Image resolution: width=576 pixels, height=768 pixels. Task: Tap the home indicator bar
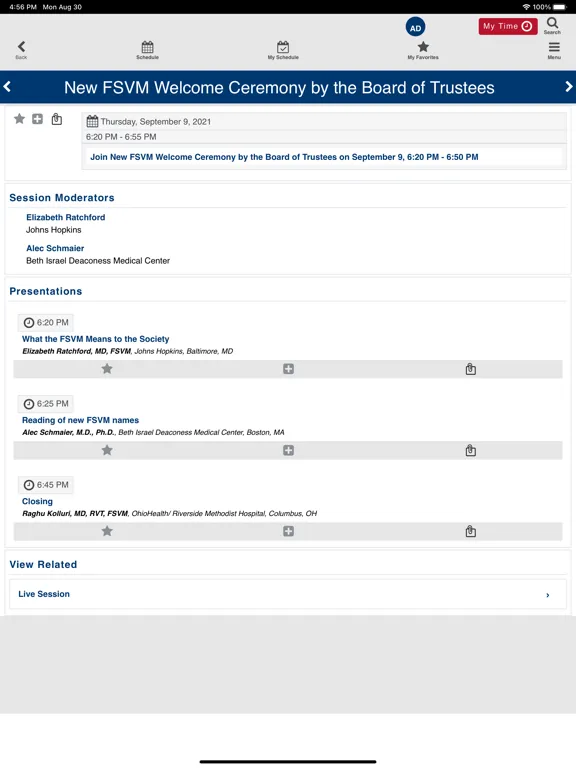click(288, 762)
